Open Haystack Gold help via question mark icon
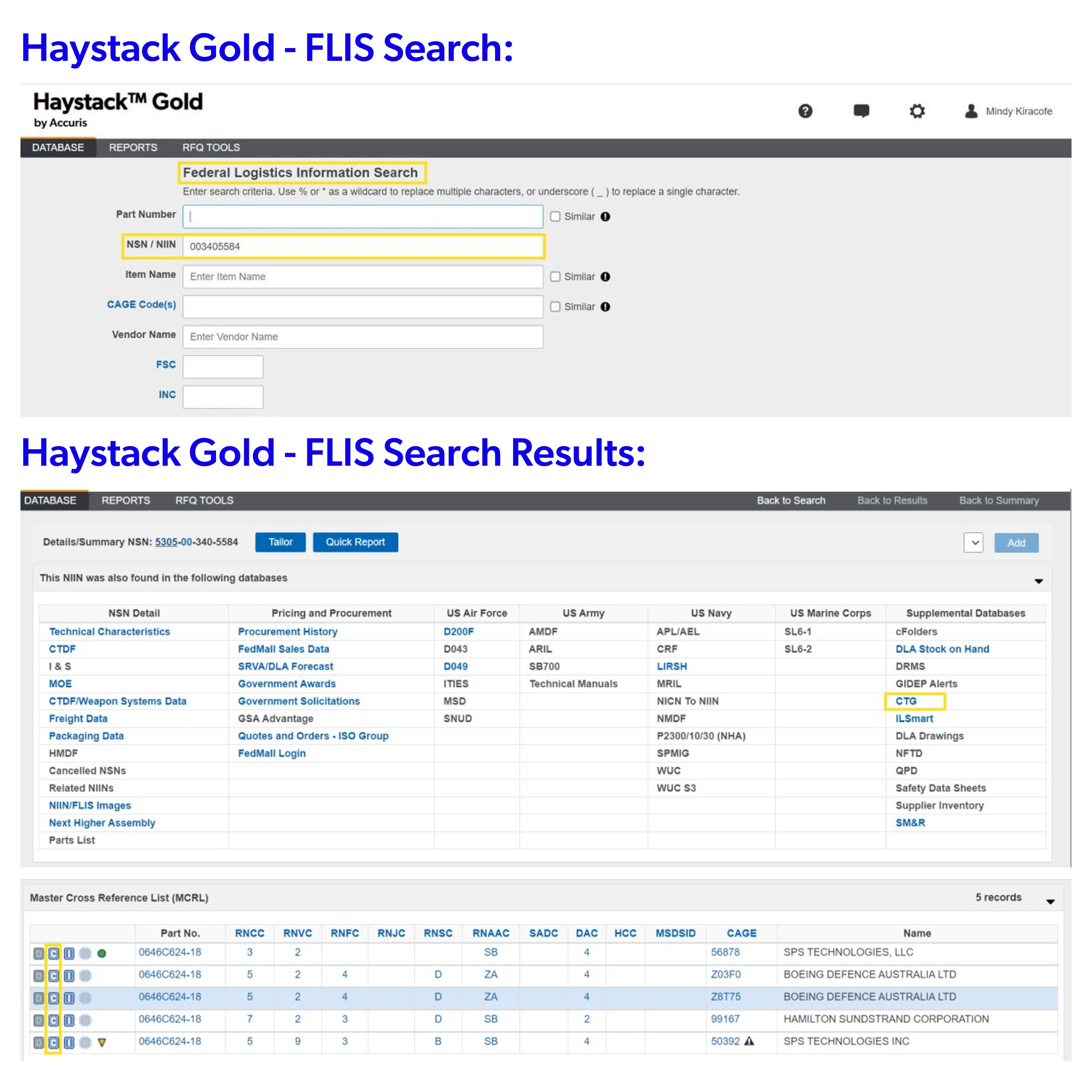1092x1092 pixels. point(805,111)
